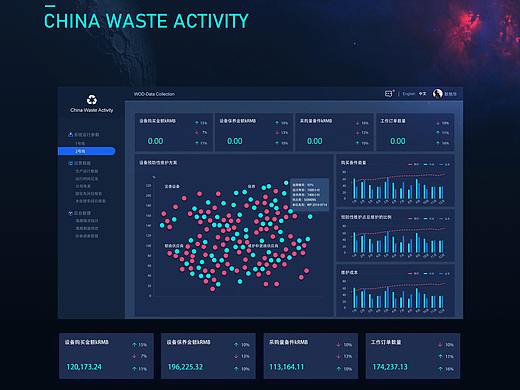Click the cyan dot beside the tooltip box
The height and width of the screenshot is (390, 520).
click(286, 183)
